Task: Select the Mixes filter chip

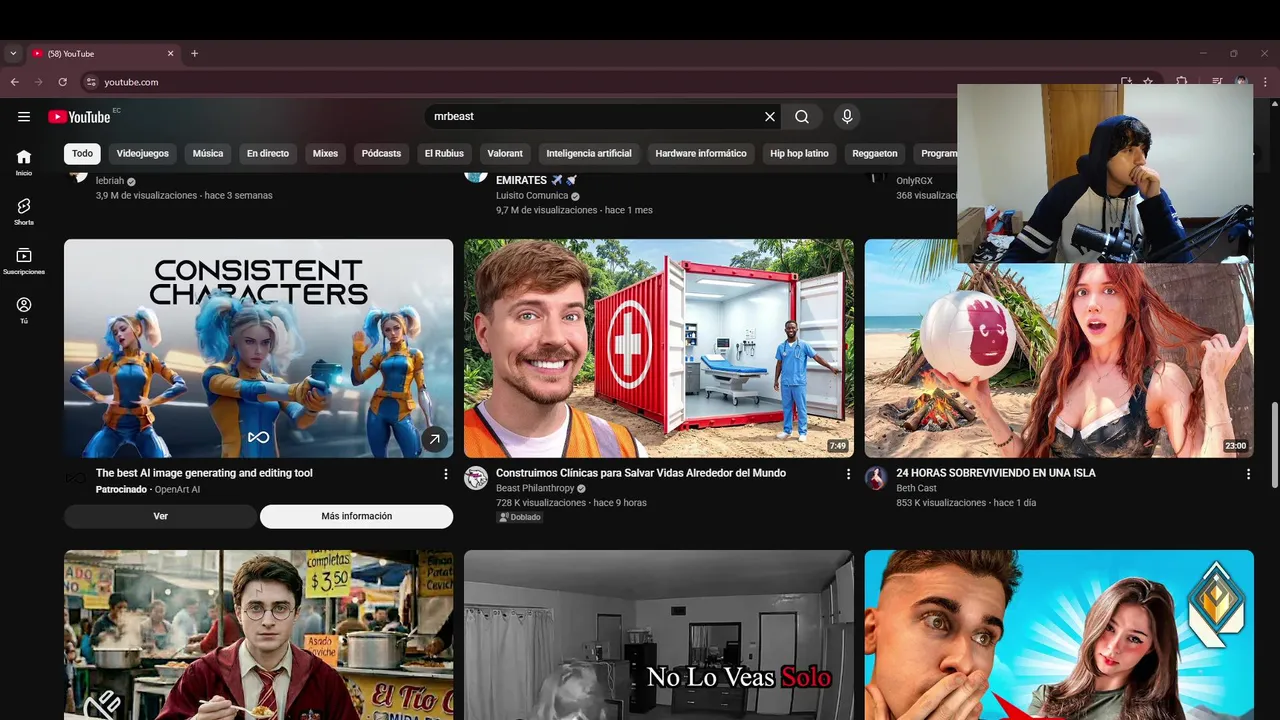Action: 325,153
